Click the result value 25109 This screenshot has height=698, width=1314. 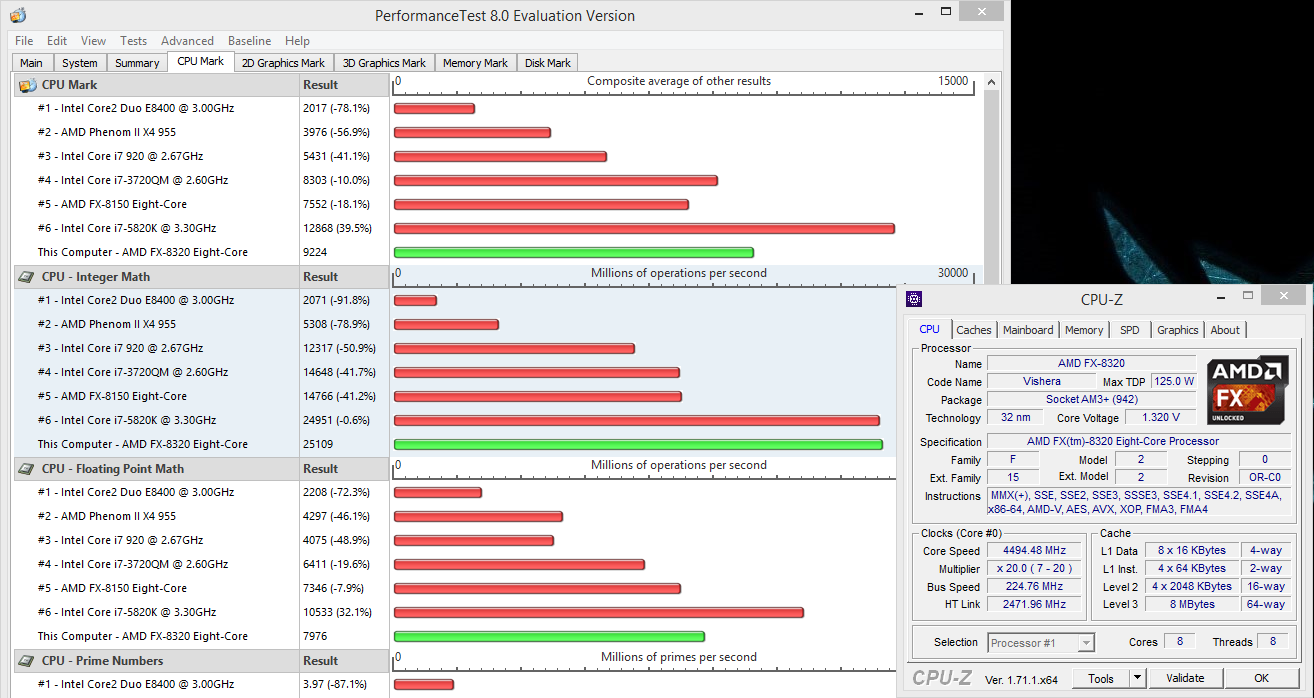point(318,444)
